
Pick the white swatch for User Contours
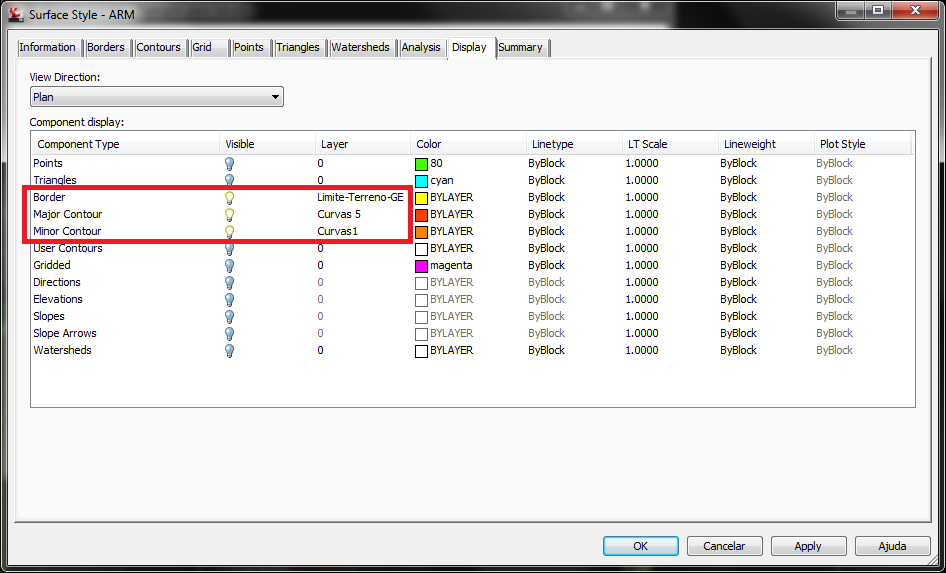pyautogui.click(x=421, y=249)
